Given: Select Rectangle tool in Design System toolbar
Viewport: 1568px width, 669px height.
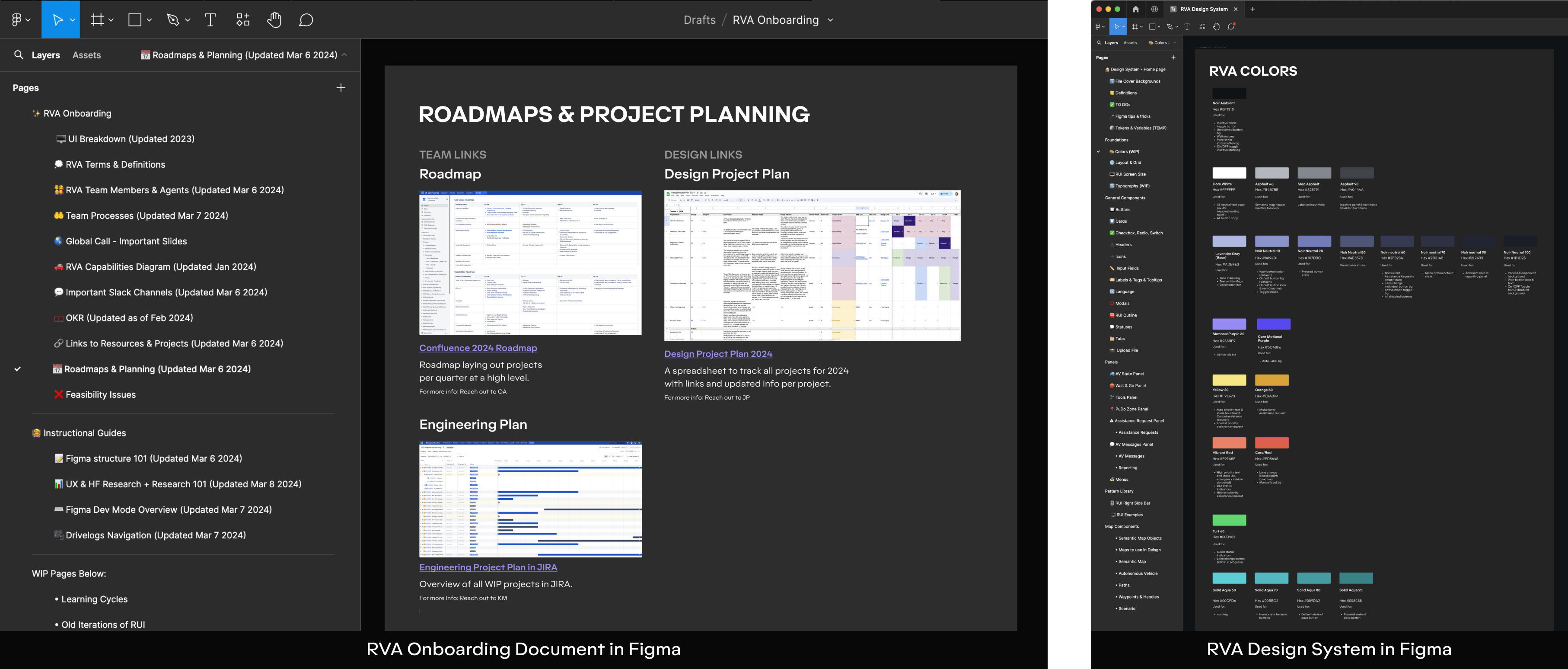Looking at the screenshot, I should click(x=1152, y=27).
